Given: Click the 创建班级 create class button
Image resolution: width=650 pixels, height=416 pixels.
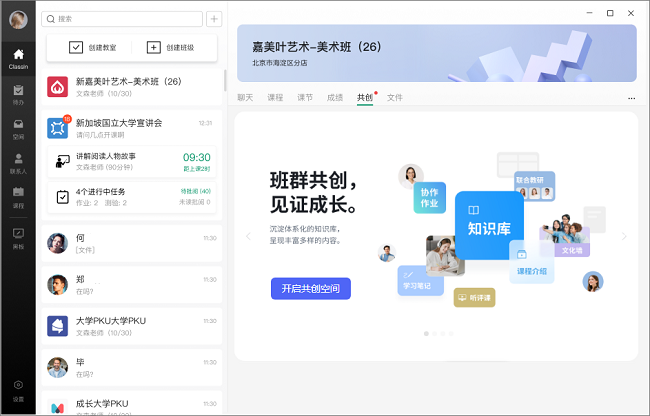Looking at the screenshot, I should tap(168, 47).
